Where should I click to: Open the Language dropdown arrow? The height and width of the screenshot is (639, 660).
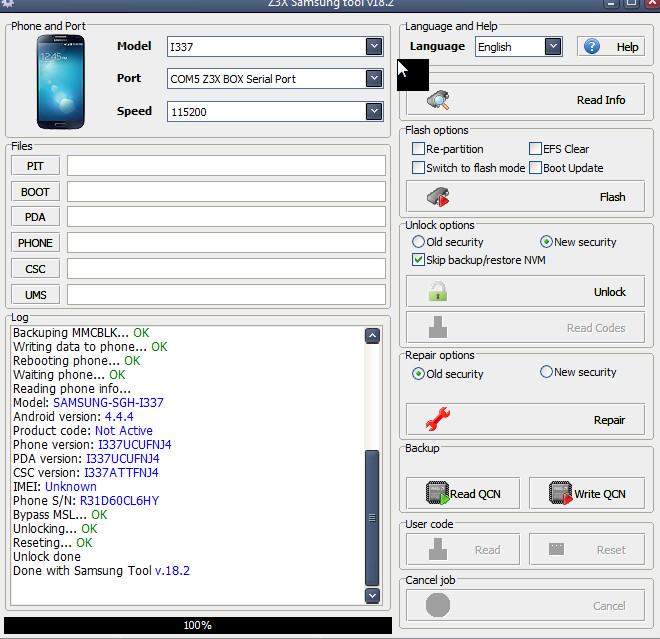(x=553, y=46)
